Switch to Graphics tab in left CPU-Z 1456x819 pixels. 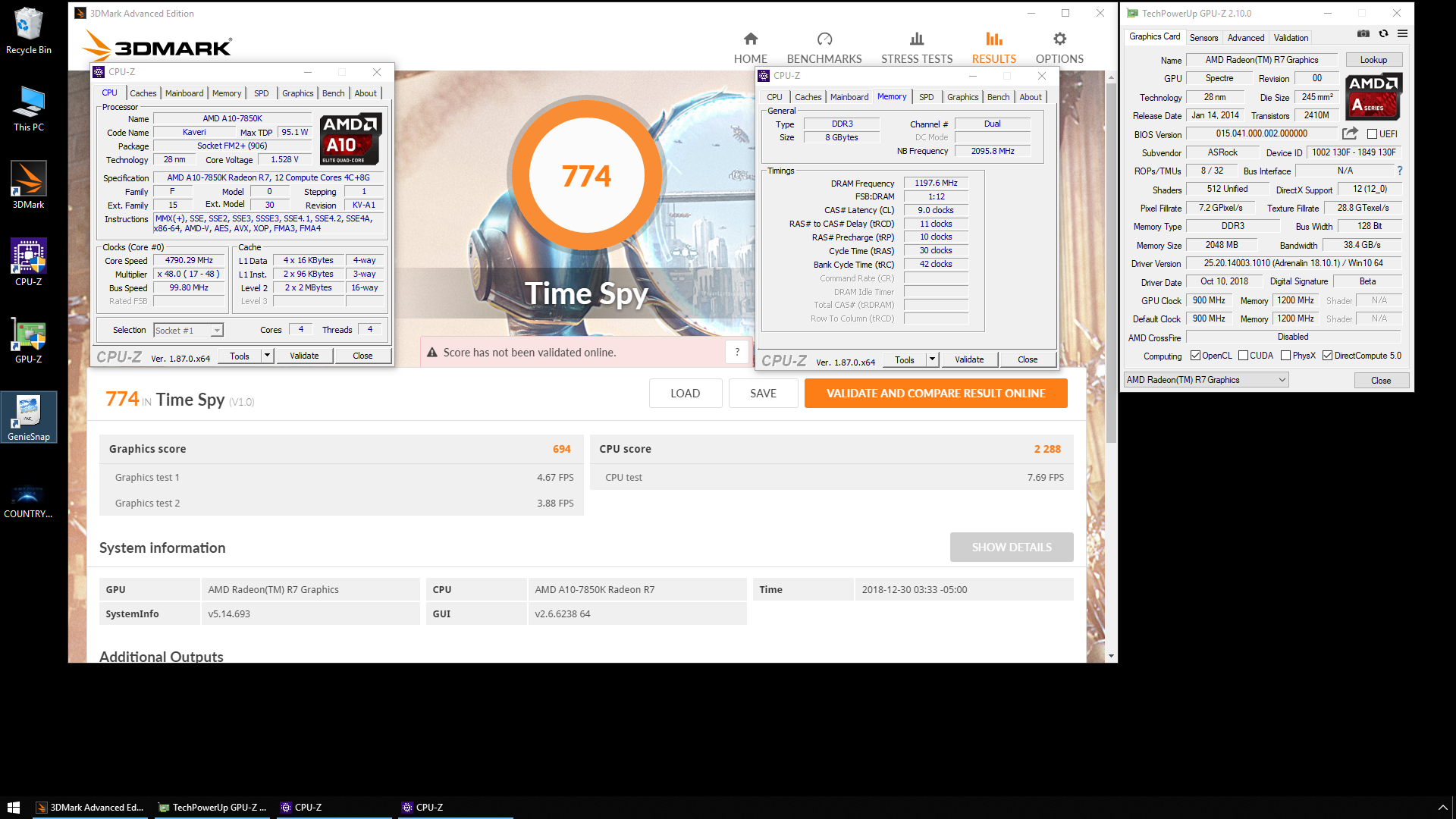coord(297,93)
